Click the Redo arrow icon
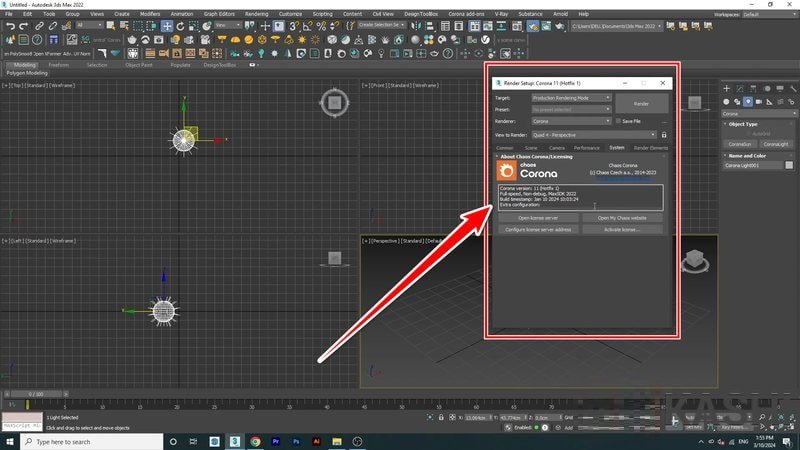This screenshot has width=800, height=450. tap(23, 26)
